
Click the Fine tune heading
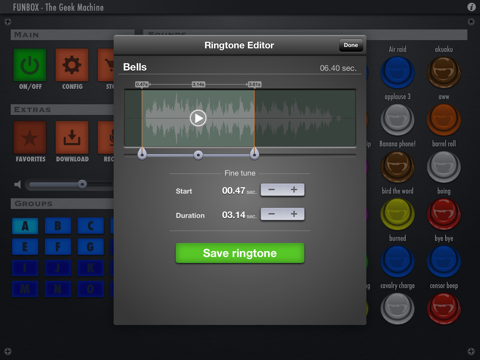click(240, 173)
